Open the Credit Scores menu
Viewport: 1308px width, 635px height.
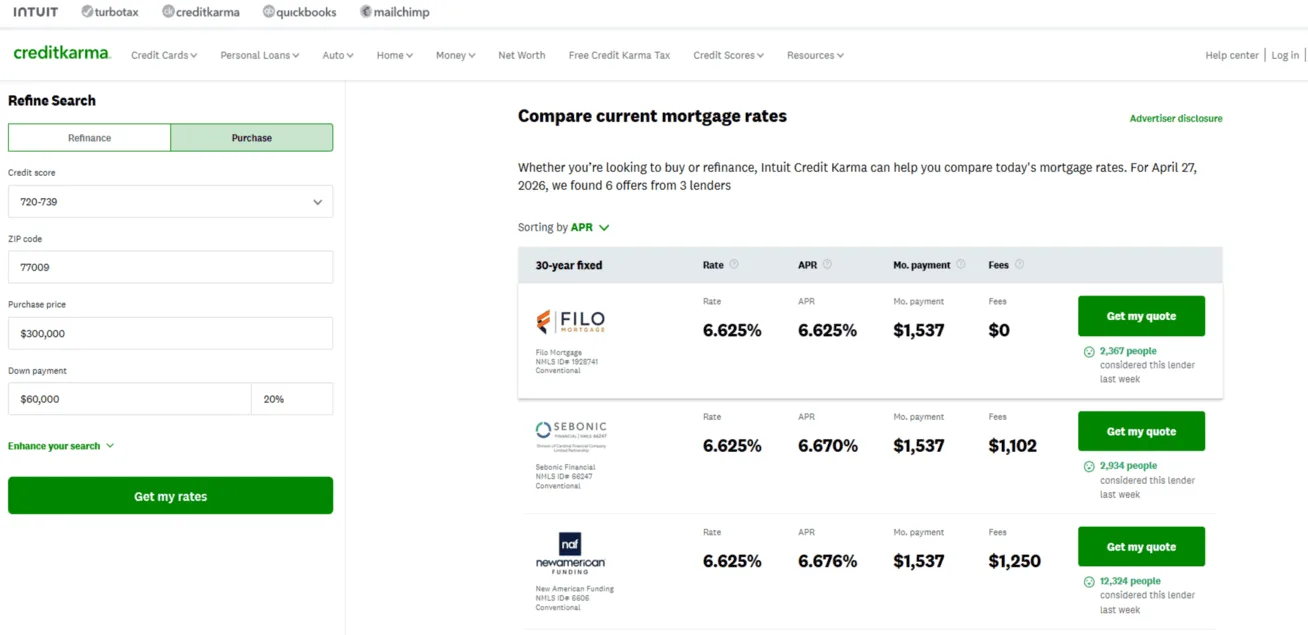[729, 56]
